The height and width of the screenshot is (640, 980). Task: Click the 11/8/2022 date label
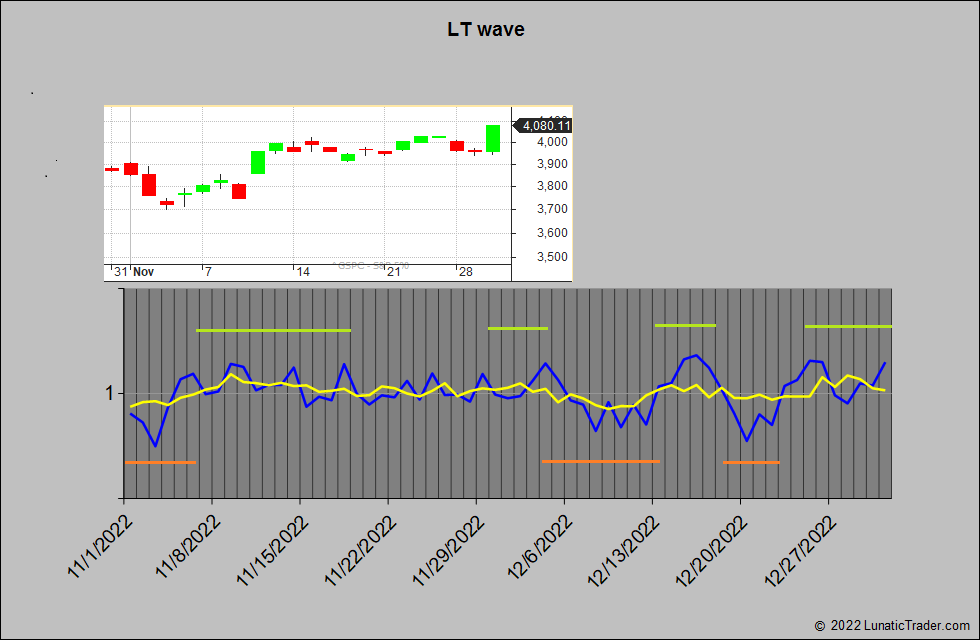[188, 546]
